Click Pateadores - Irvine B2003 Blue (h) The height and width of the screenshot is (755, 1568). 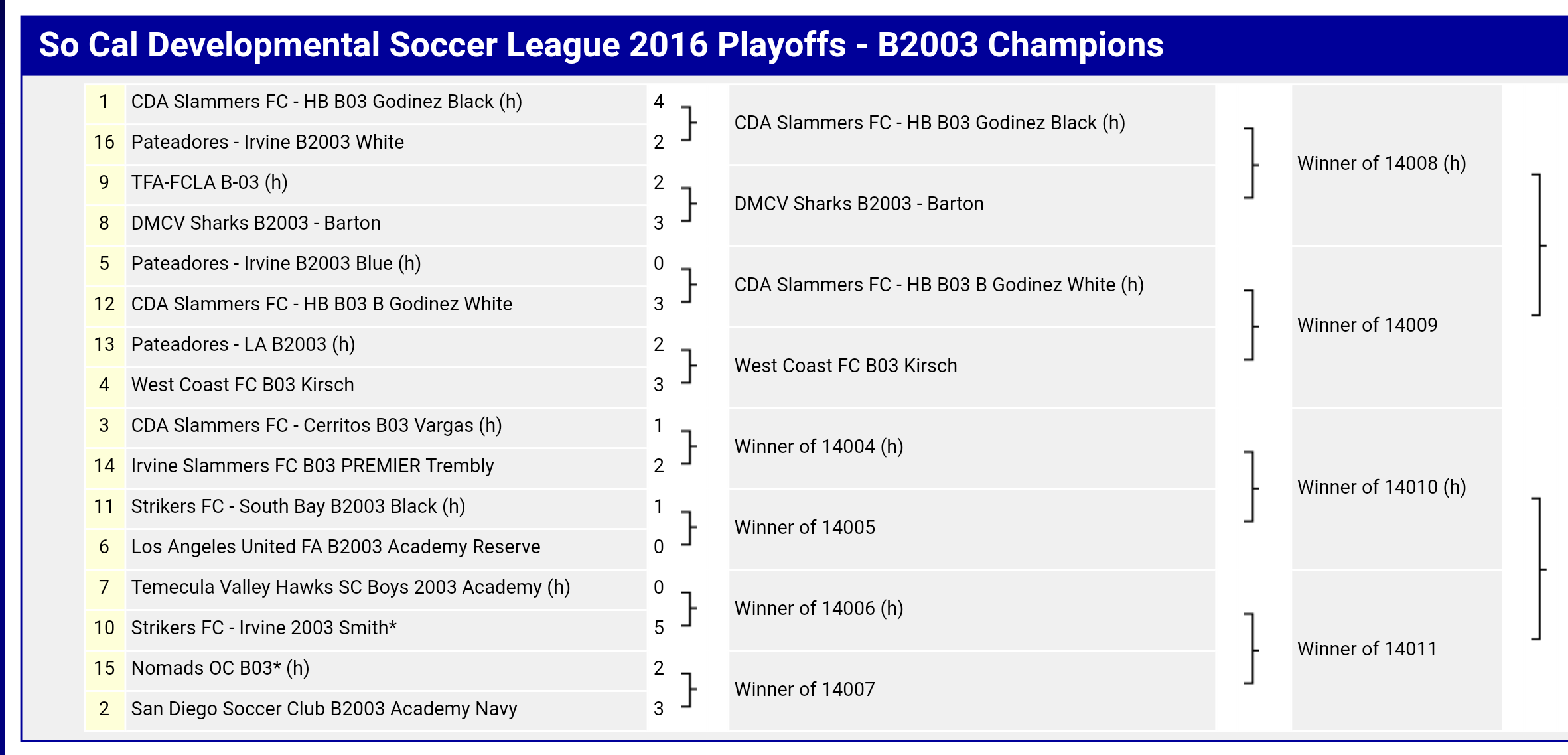(x=275, y=263)
